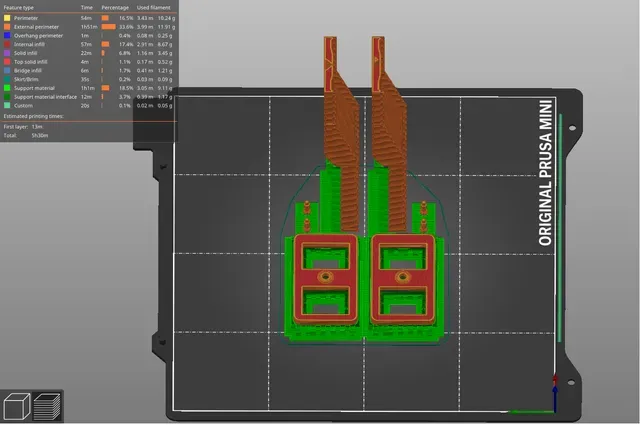Click the 22m Solid infill time
Viewport: 640px width, 425px height.
[x=86, y=53]
